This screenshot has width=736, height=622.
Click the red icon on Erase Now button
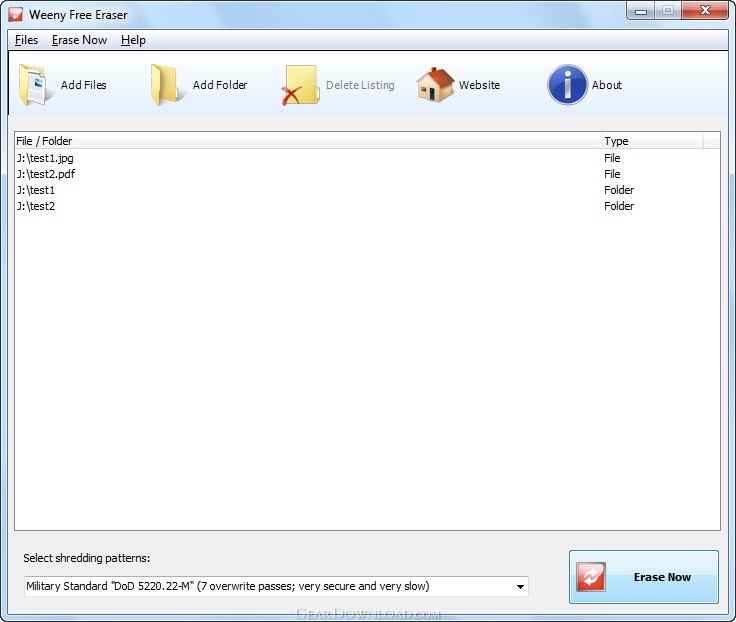point(591,577)
